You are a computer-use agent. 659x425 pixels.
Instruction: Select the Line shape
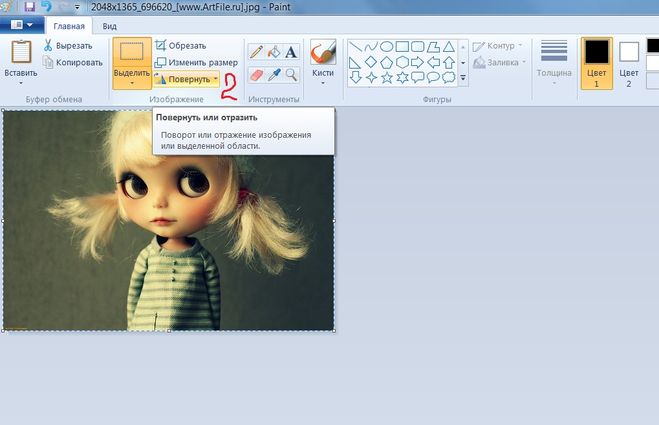tap(355, 47)
